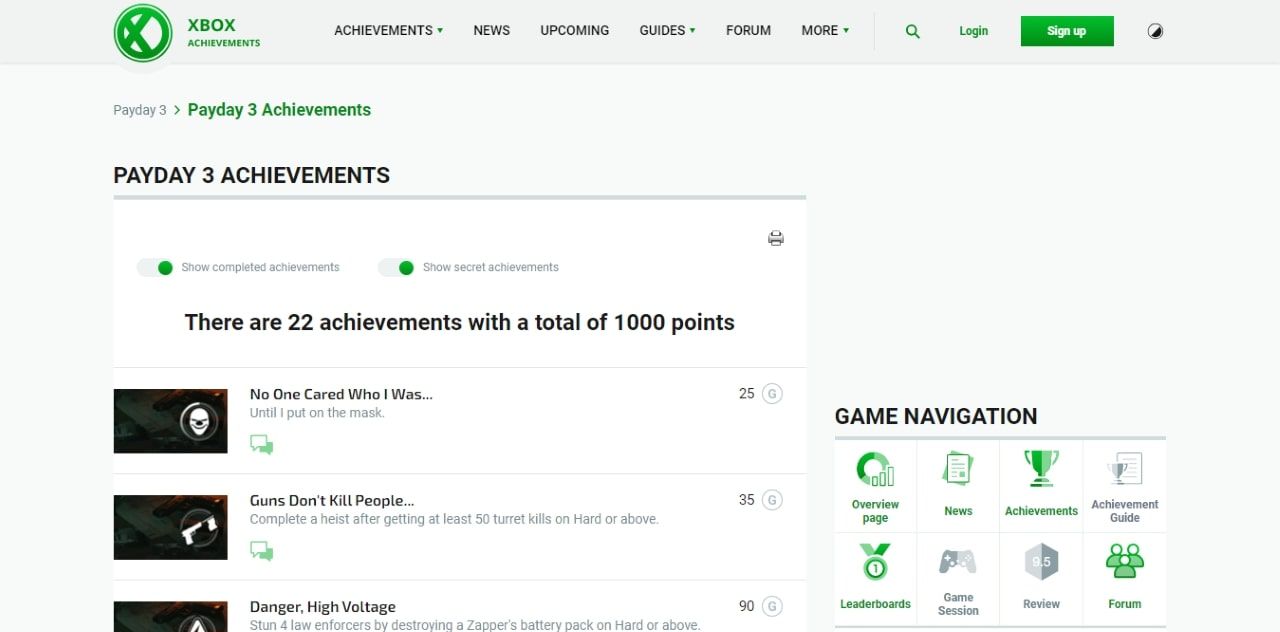
Task: Open comments icon under No One Cared Who I Was
Action: tap(261, 444)
